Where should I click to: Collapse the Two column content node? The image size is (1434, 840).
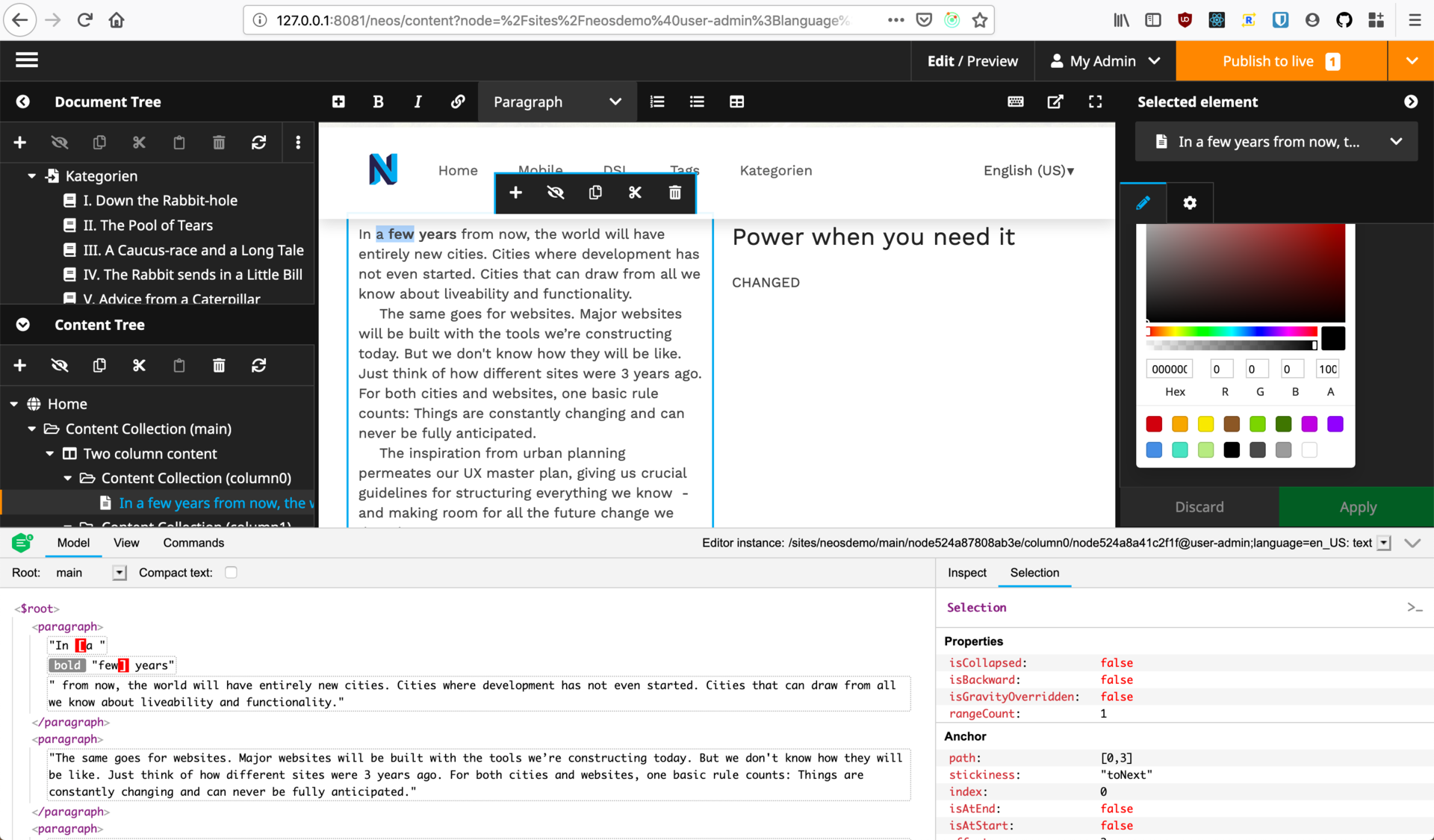click(50, 453)
